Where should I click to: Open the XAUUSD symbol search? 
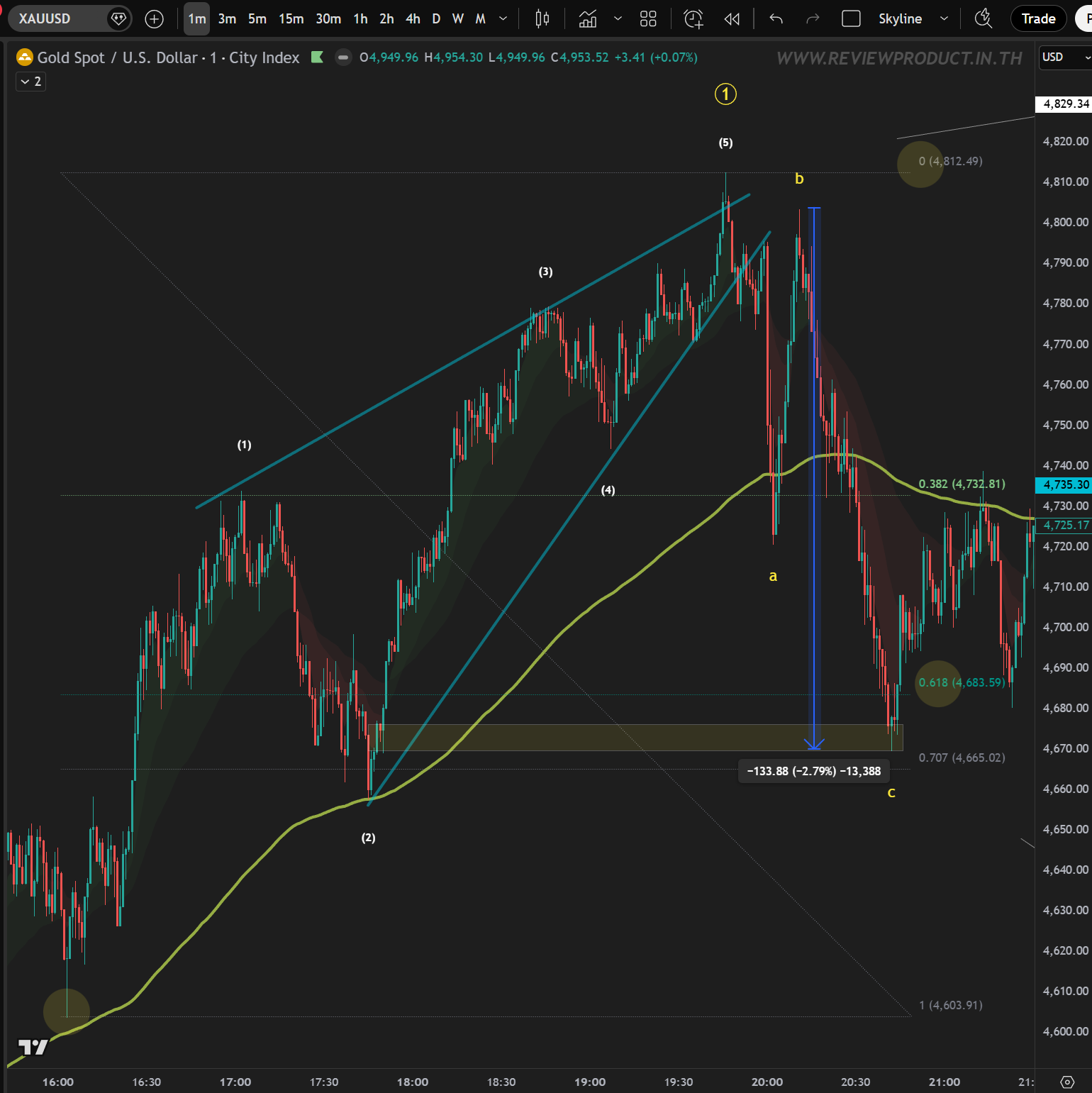[45, 19]
